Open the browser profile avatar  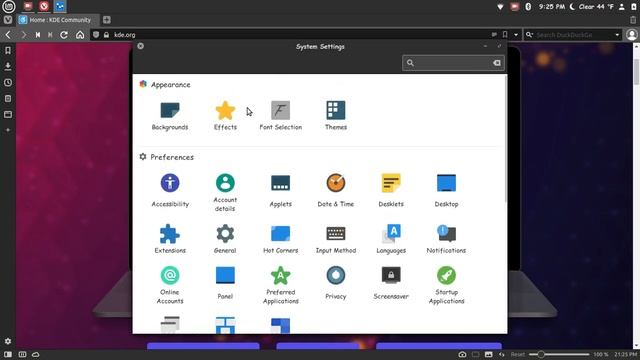[632, 35]
